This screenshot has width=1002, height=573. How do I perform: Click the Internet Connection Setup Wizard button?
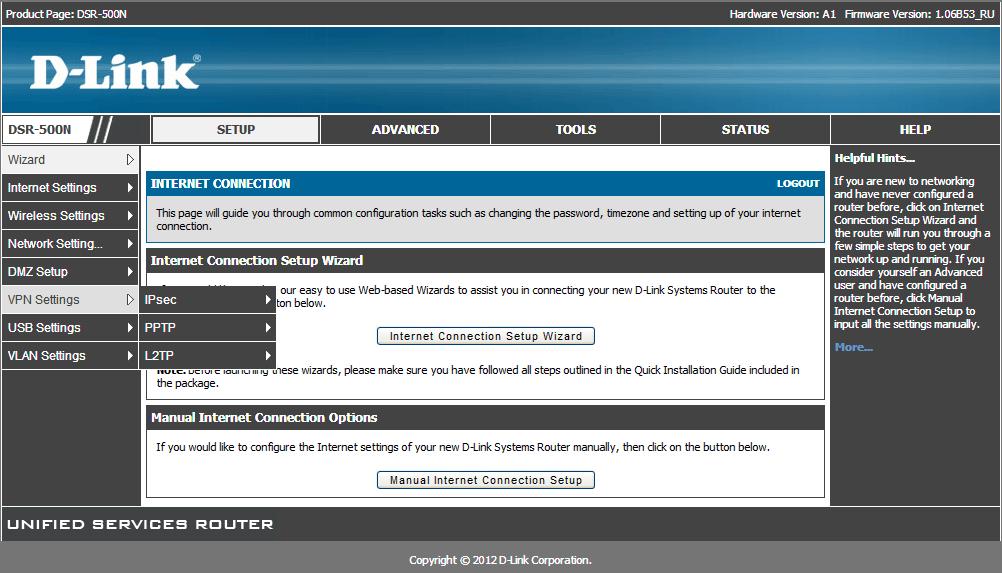click(x=486, y=336)
